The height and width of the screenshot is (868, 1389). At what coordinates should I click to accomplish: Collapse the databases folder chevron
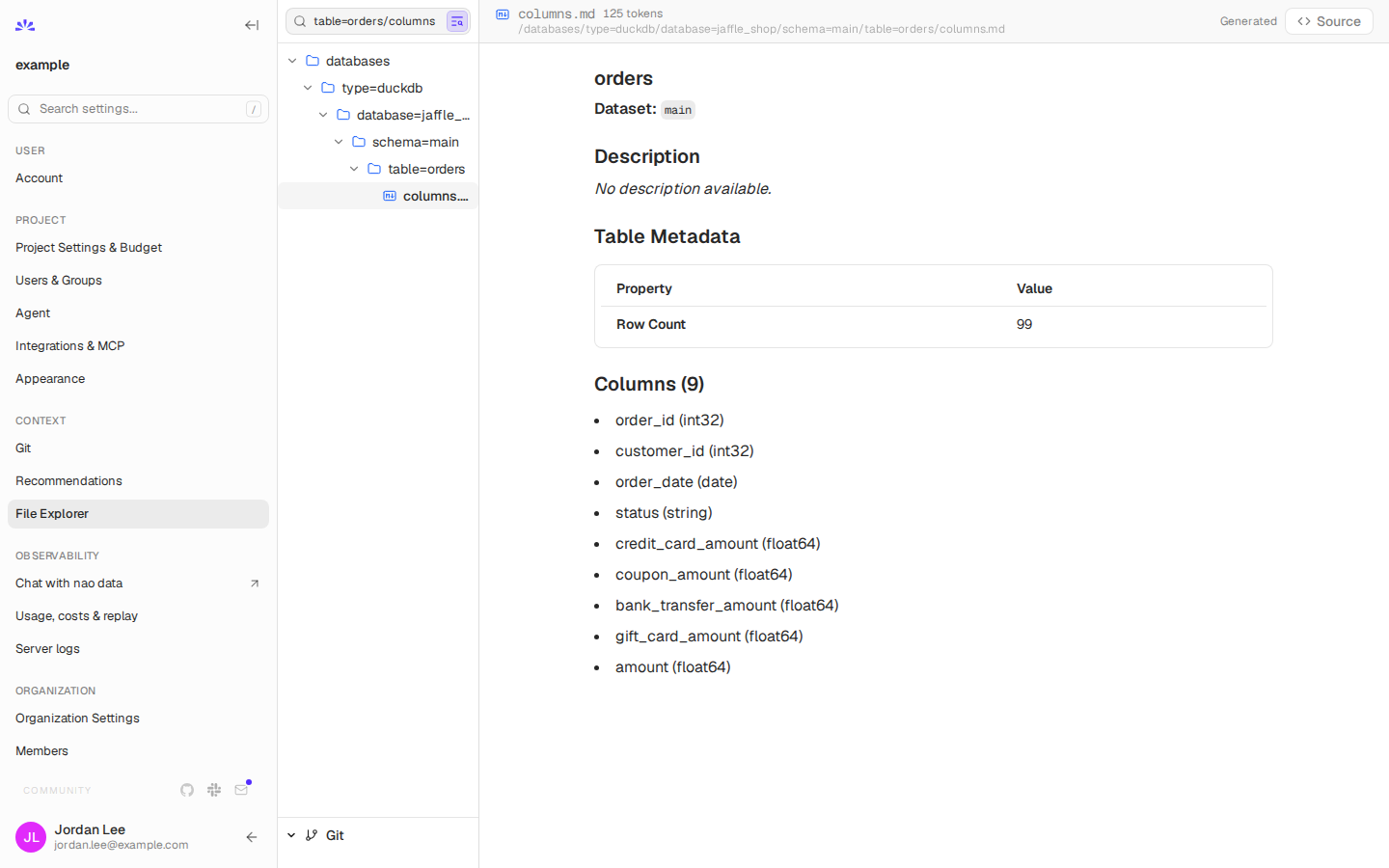click(292, 61)
